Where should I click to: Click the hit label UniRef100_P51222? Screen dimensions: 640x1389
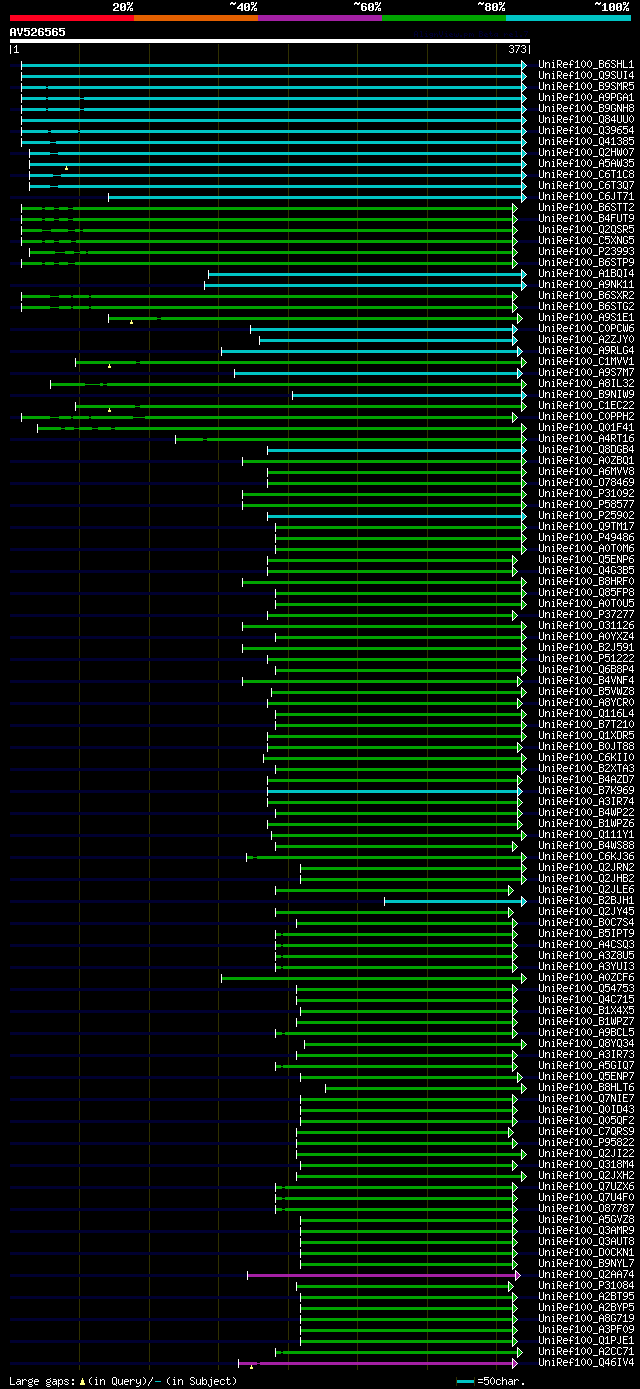click(x=586, y=659)
